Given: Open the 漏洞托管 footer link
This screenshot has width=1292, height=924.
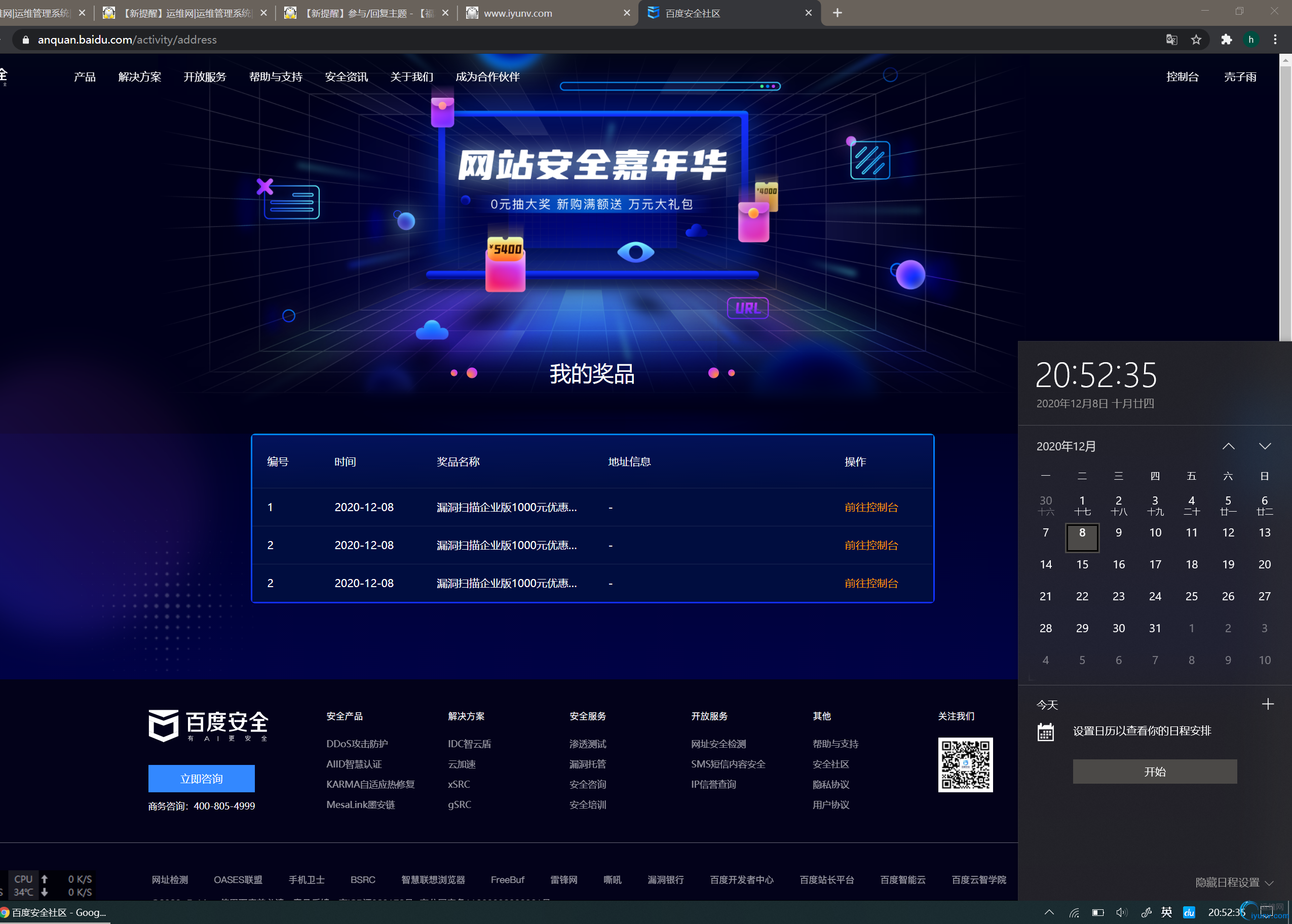Looking at the screenshot, I should click(x=588, y=764).
